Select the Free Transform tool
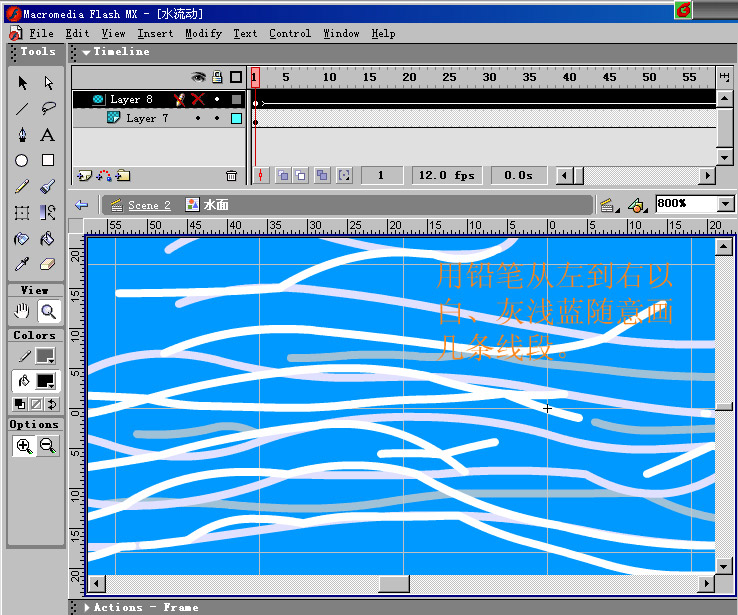Image resolution: width=738 pixels, height=615 pixels. coord(22,213)
